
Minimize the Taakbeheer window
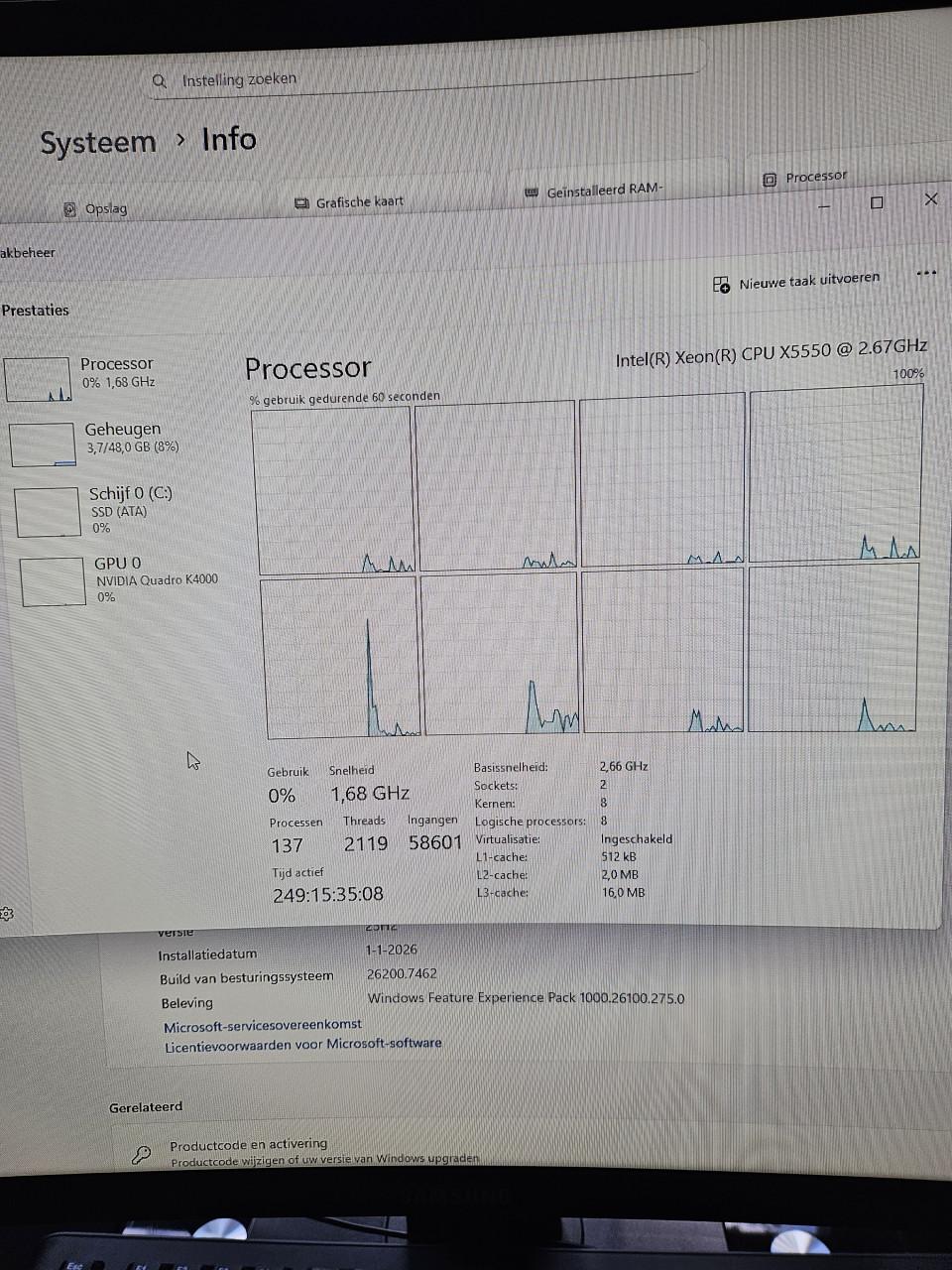824,206
